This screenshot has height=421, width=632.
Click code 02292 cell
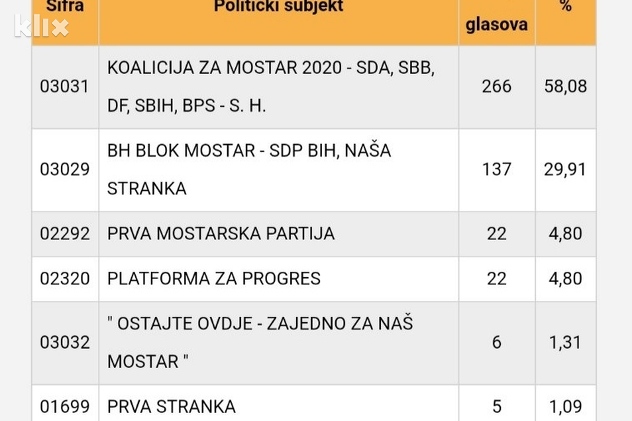tap(65, 233)
